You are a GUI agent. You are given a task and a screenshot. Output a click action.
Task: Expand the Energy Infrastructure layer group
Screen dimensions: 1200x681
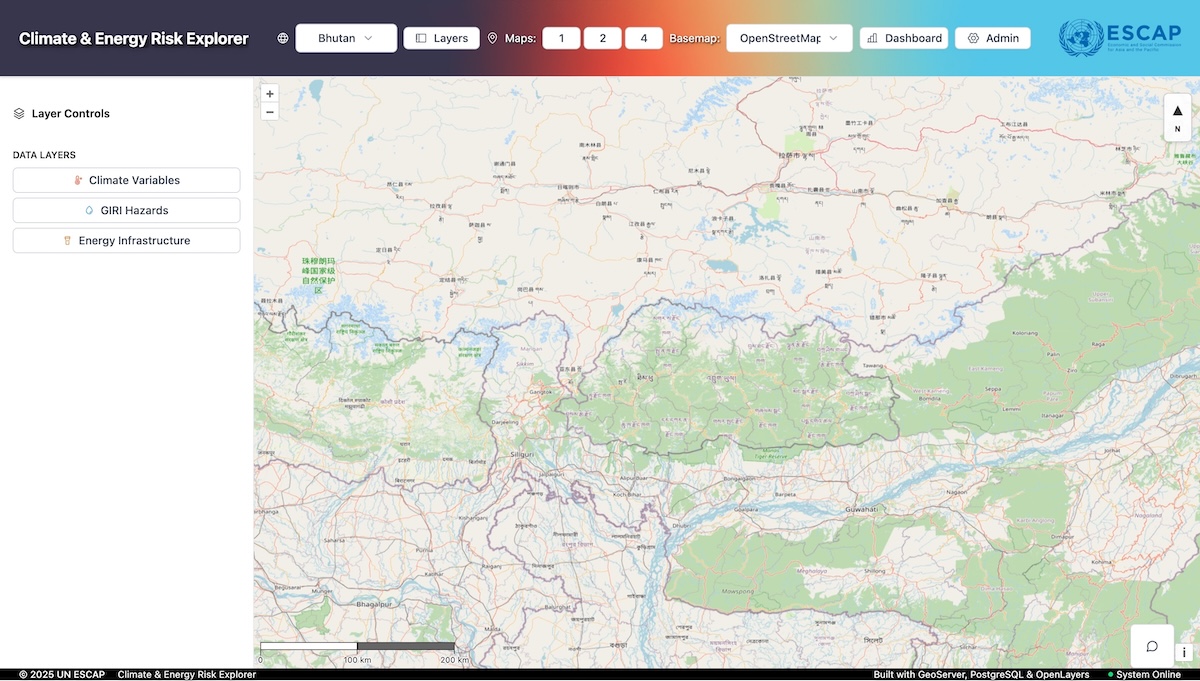click(126, 240)
